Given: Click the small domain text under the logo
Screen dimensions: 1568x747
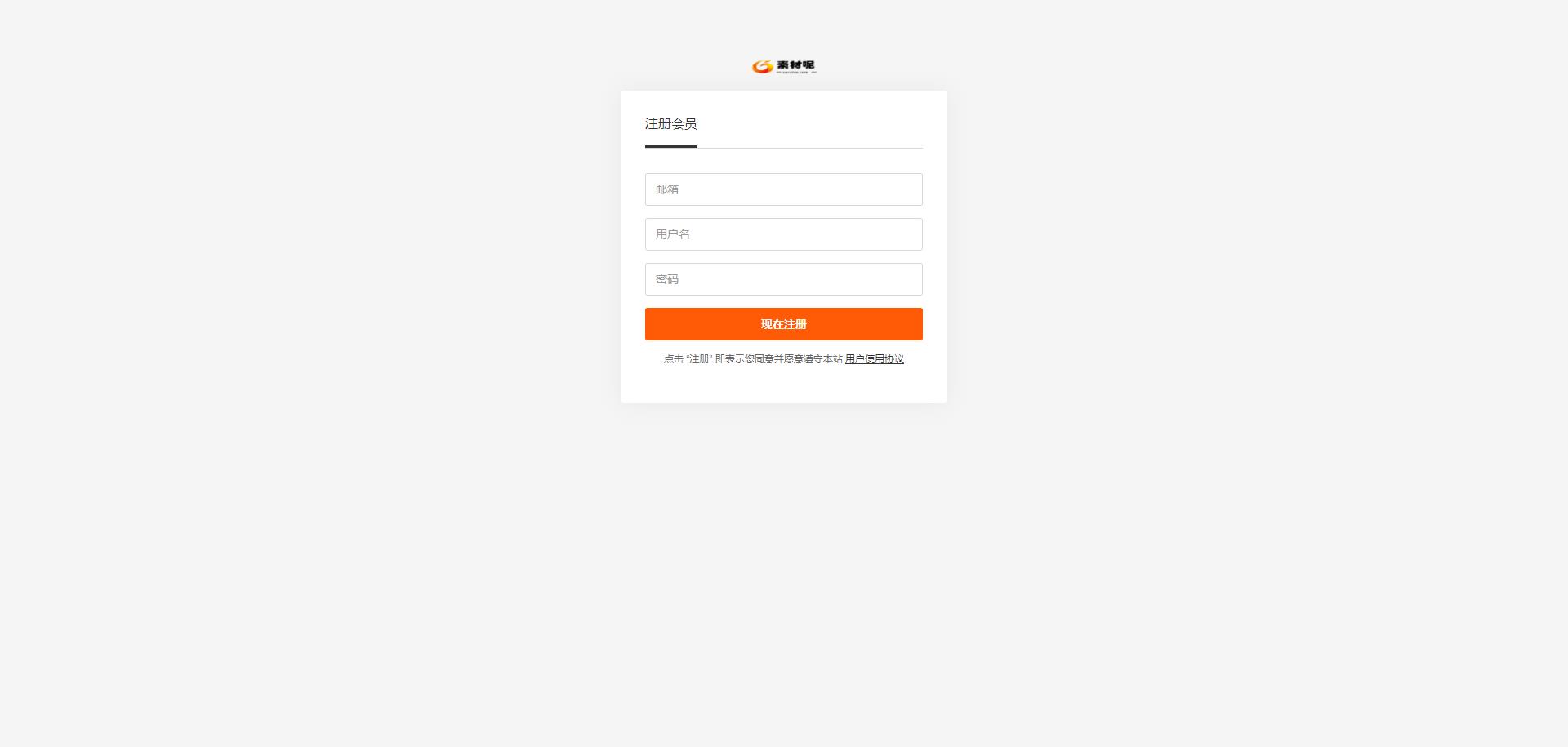Looking at the screenshot, I should coord(795,73).
